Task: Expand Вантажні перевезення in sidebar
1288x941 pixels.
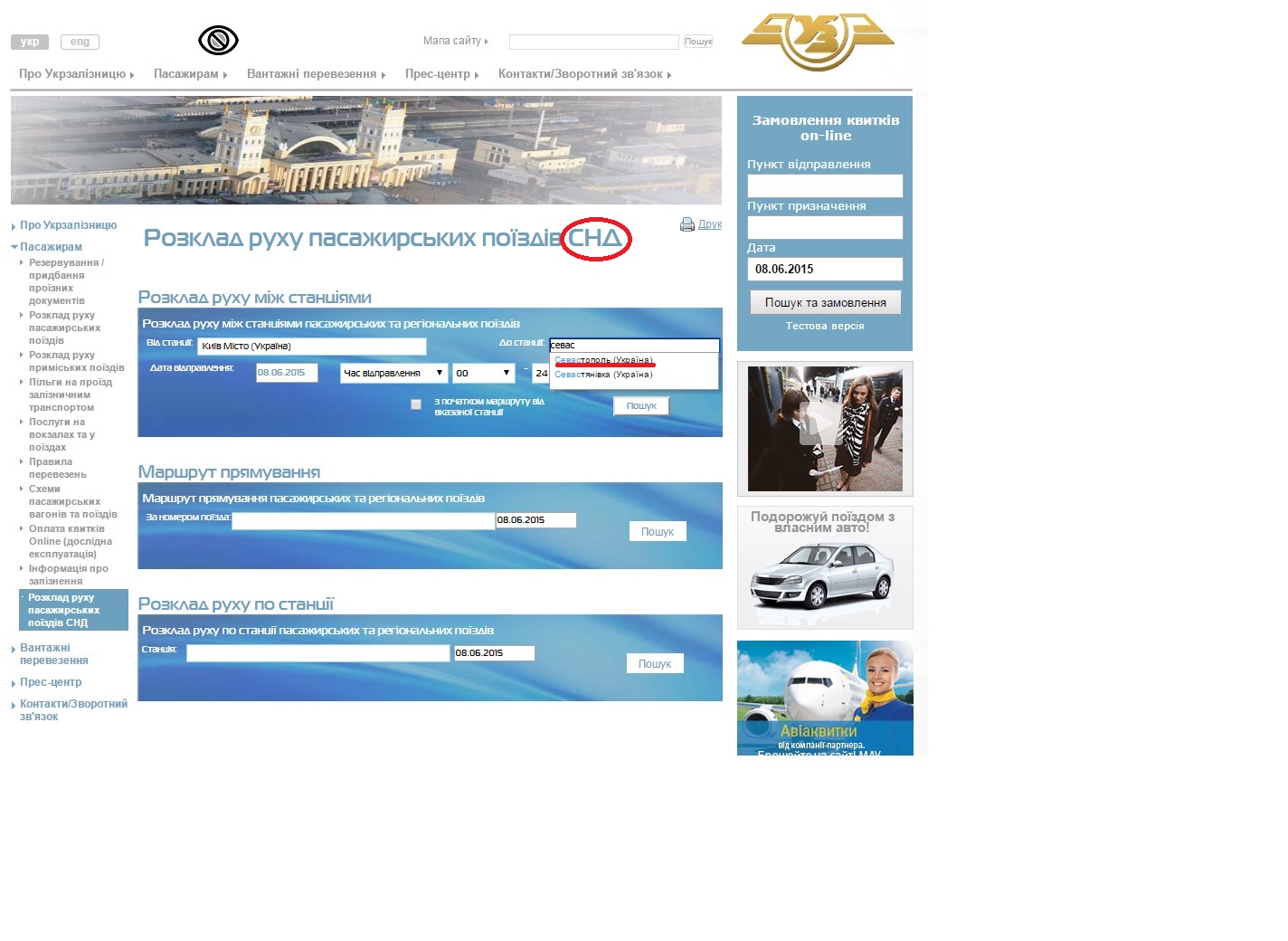Action: pos(53,654)
